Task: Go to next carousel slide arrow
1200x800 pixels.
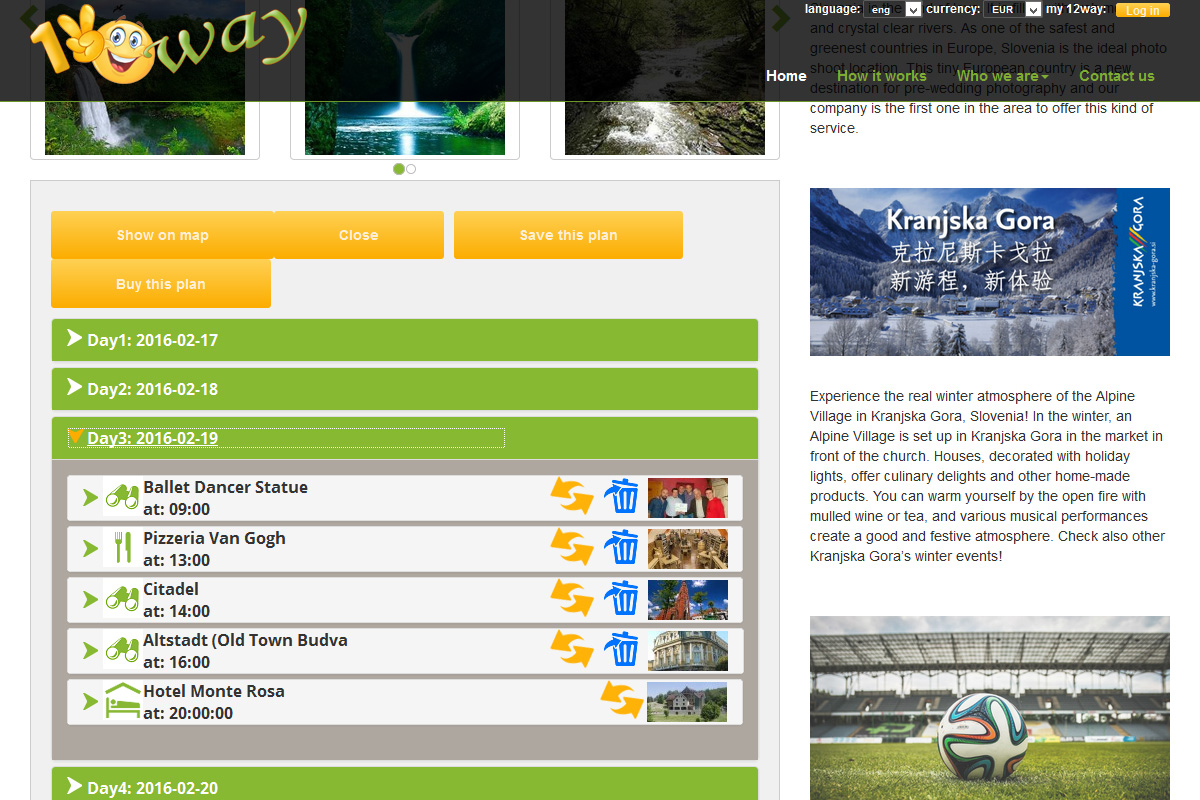Action: pyautogui.click(x=780, y=17)
